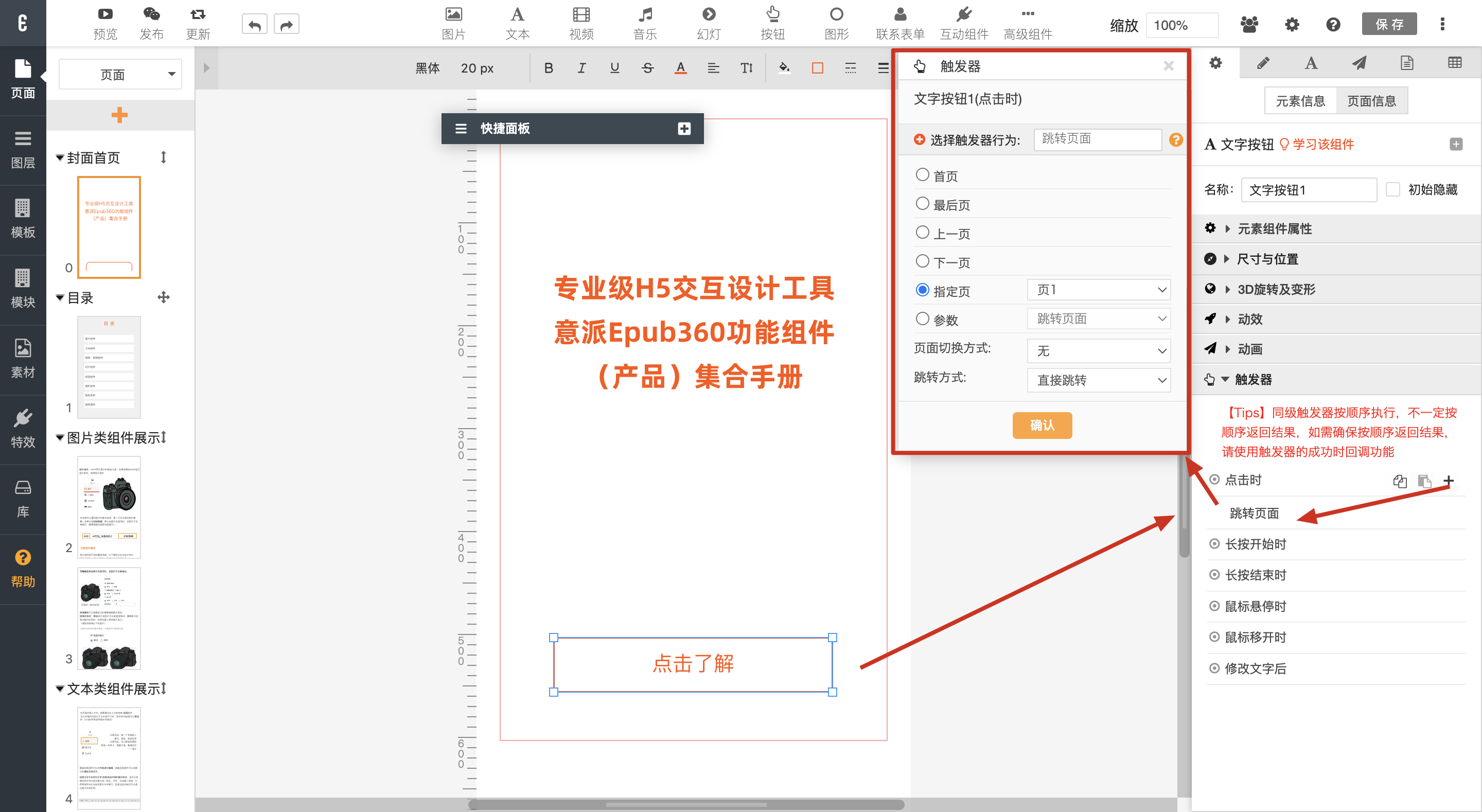Enable the 初始隐藏 checkbox
Viewport: 1482px width, 812px height.
[1392, 189]
